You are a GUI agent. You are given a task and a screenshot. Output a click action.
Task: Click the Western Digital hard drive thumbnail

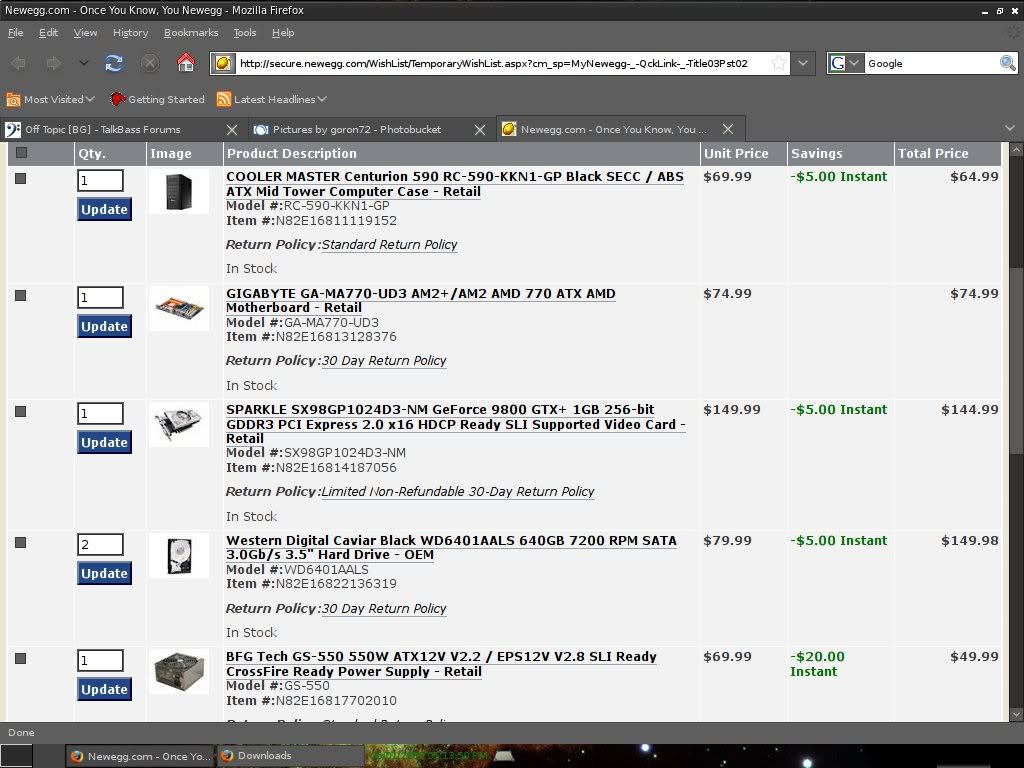[x=179, y=556]
